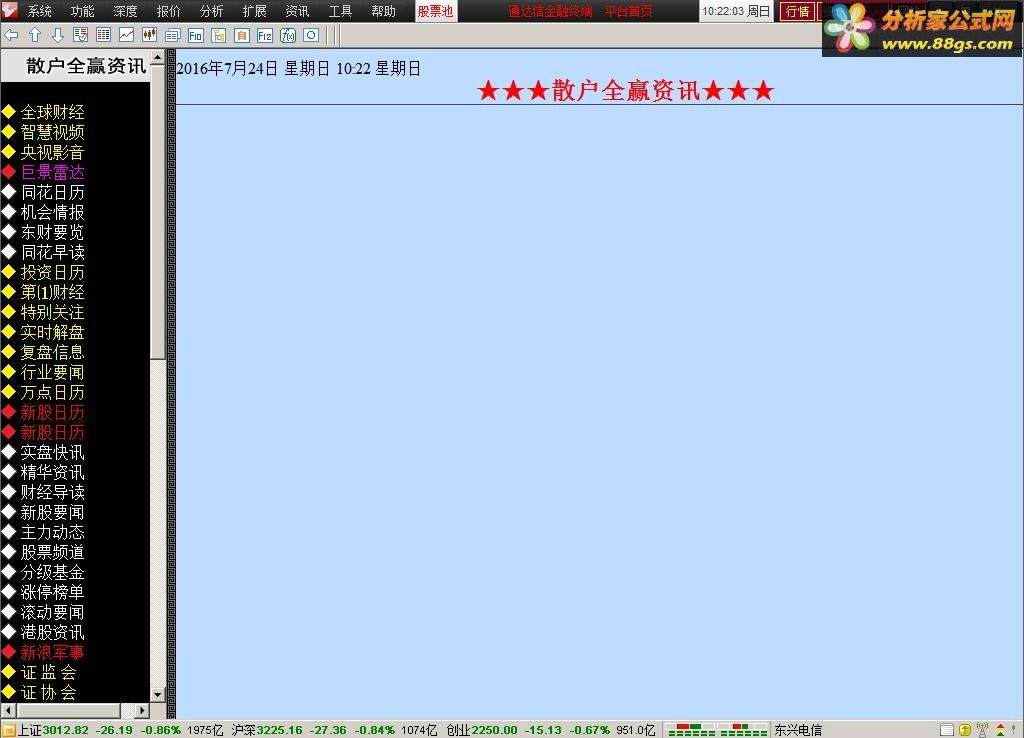Select 分级基金 sidebar entry

52,573
